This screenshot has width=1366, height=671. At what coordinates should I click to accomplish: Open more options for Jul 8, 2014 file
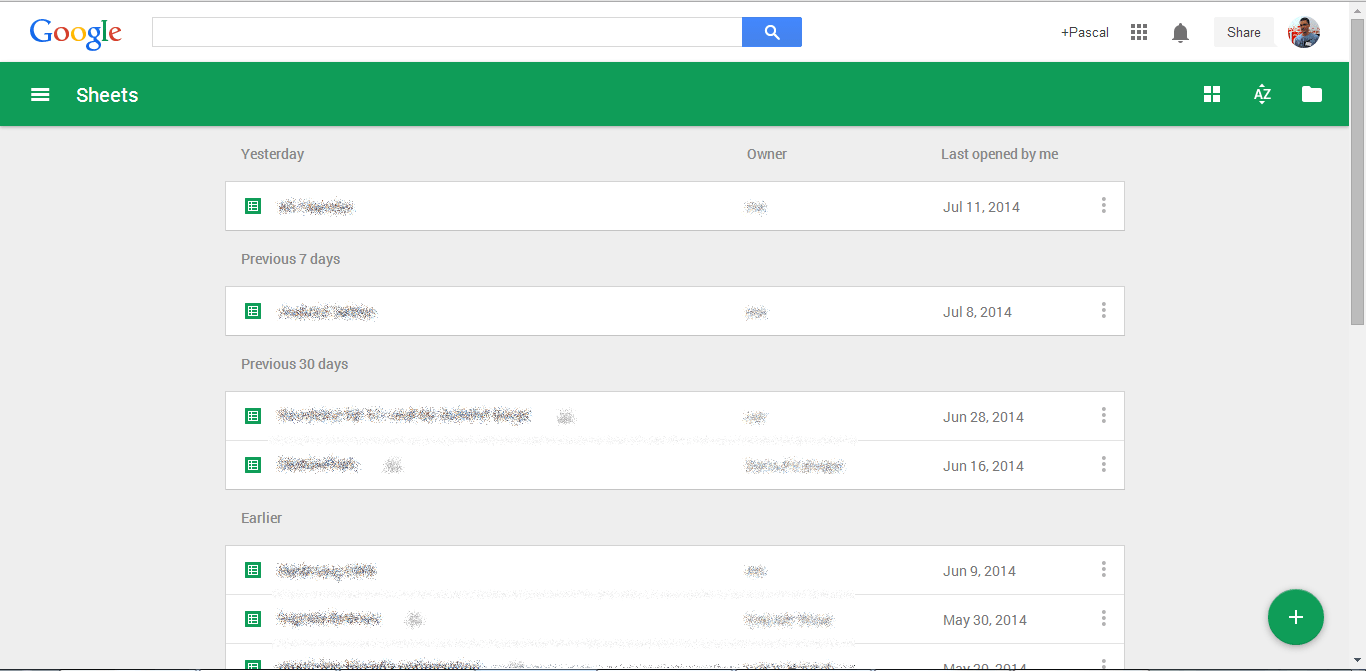coord(1103,311)
